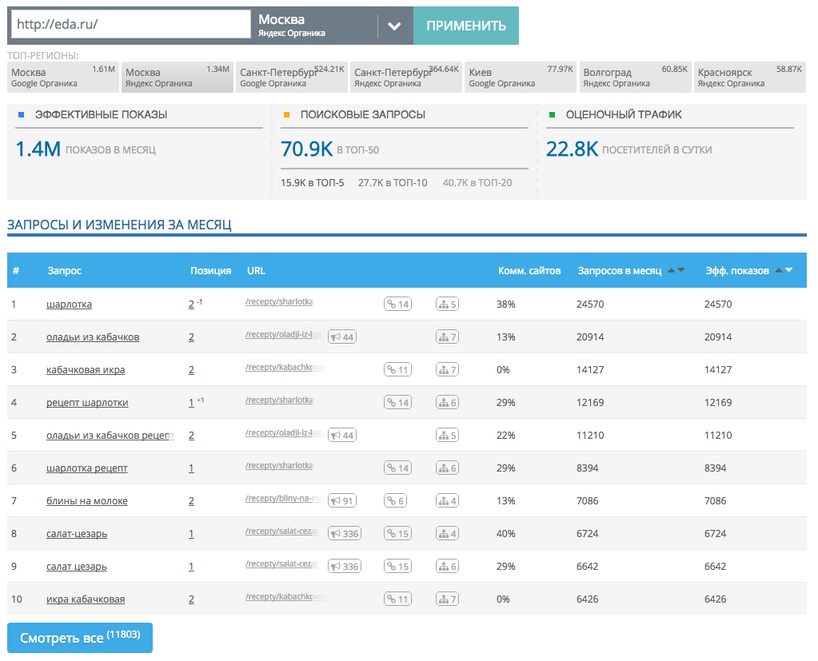This screenshot has height=661, width=818.
Task: Click the http://eda.ru/ URL input field
Action: click(129, 24)
